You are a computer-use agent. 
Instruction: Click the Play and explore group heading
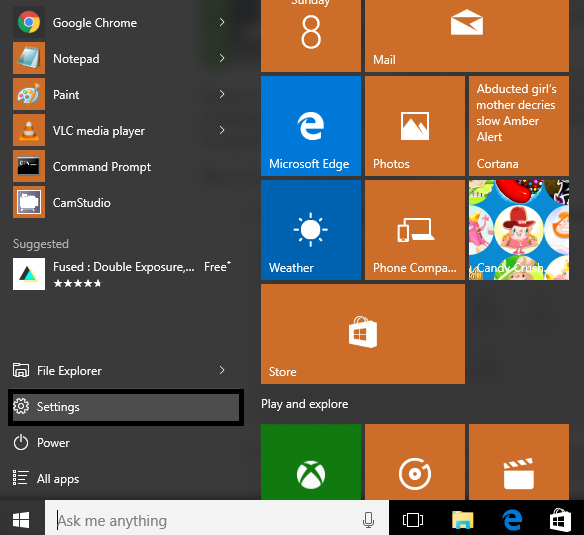[305, 404]
